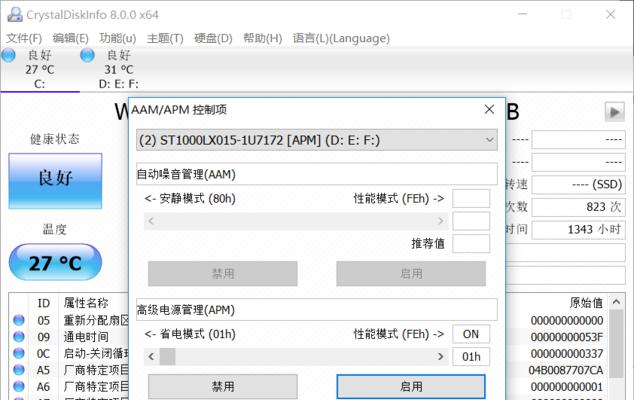Close the CrystalDiskInfo main window

tap(610, 15)
